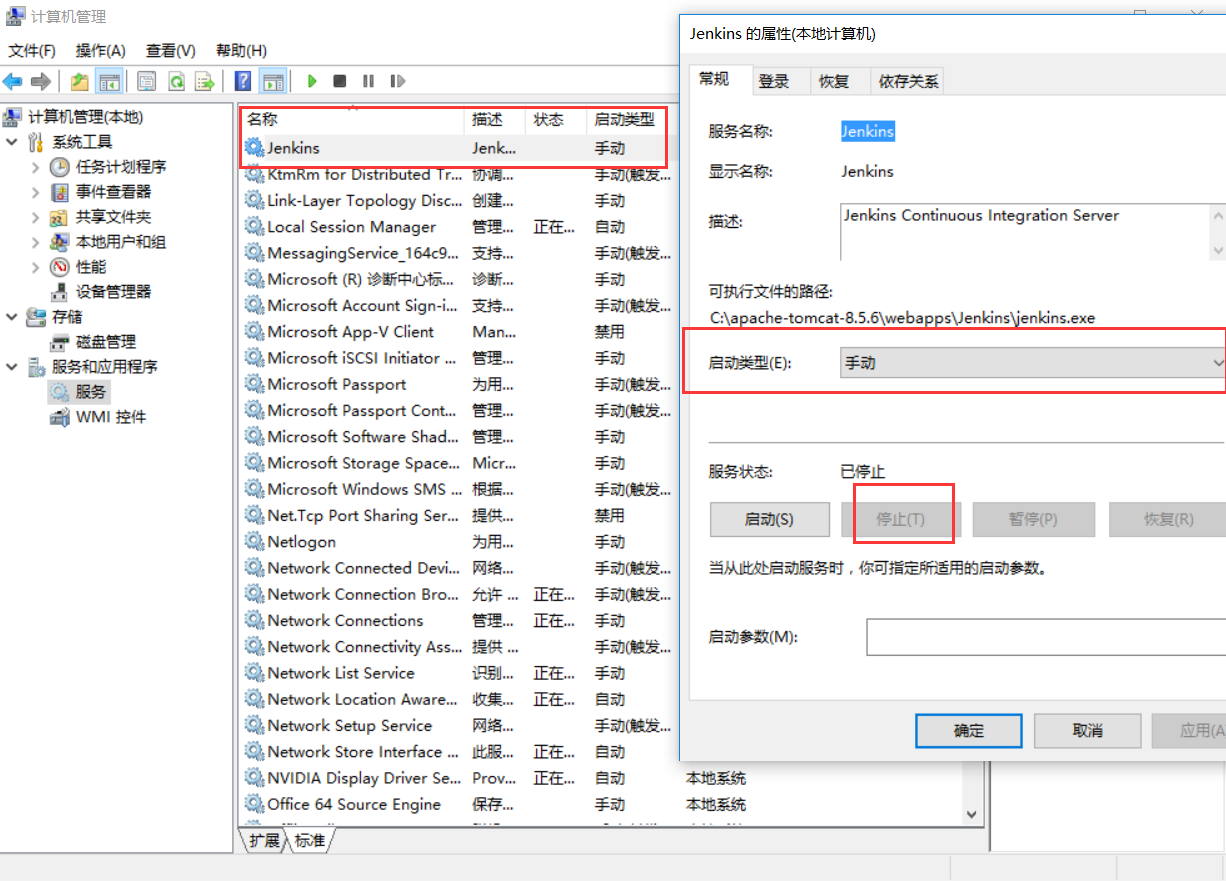Click the Stop Service square toolbar icon
This screenshot has height=881, width=1226.
340,81
